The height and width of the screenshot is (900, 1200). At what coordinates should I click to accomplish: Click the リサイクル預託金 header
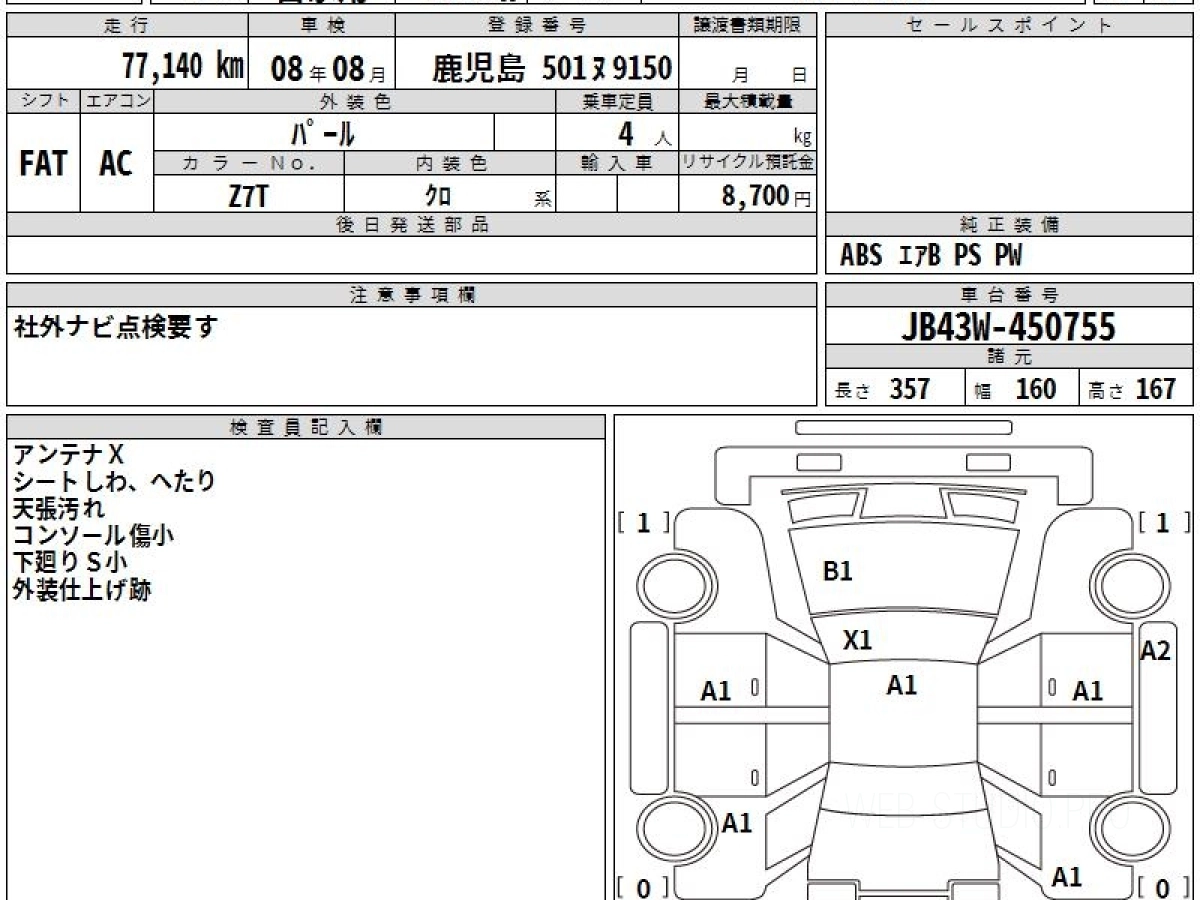tap(748, 163)
